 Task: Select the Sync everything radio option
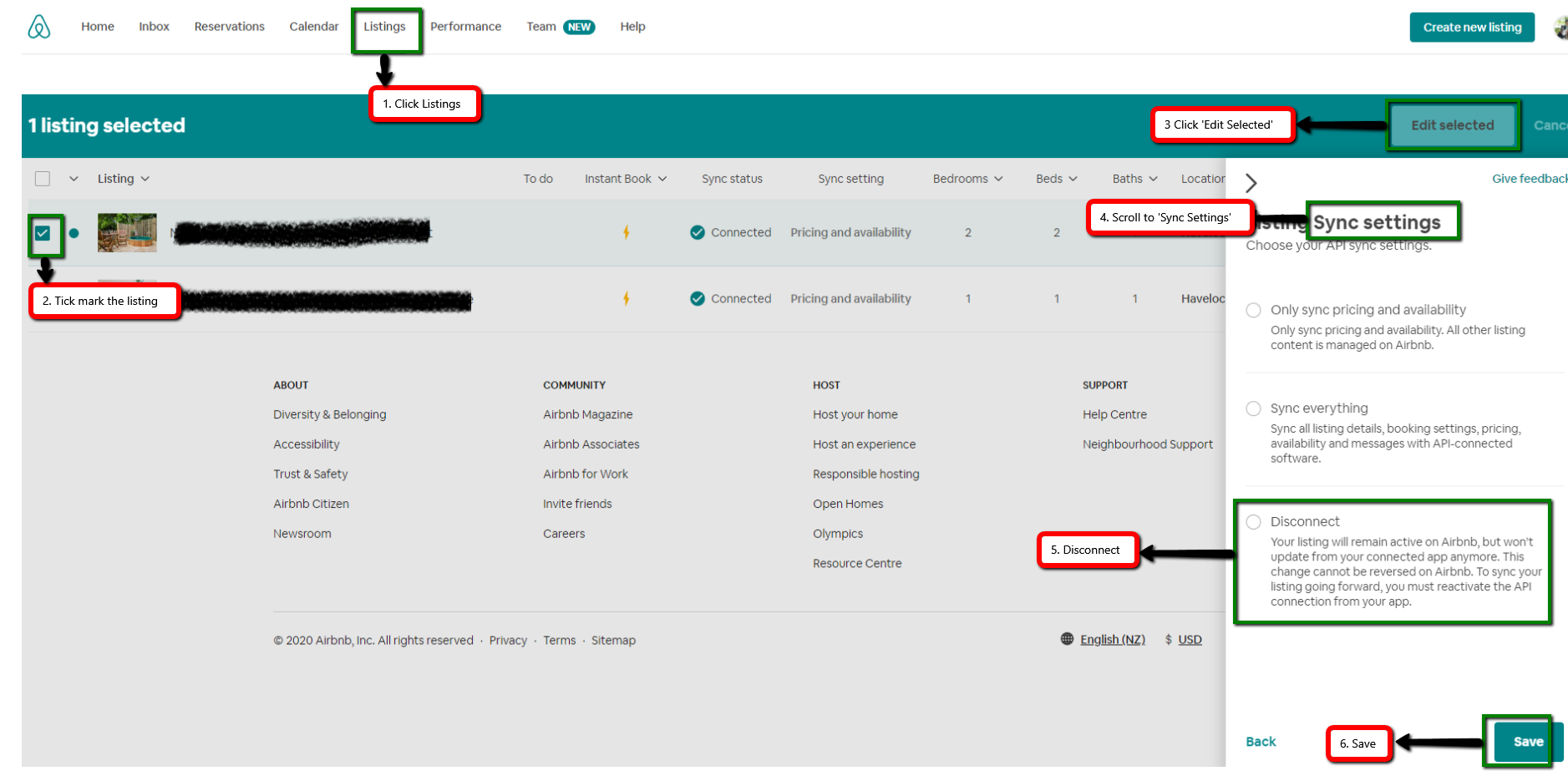pos(1254,408)
